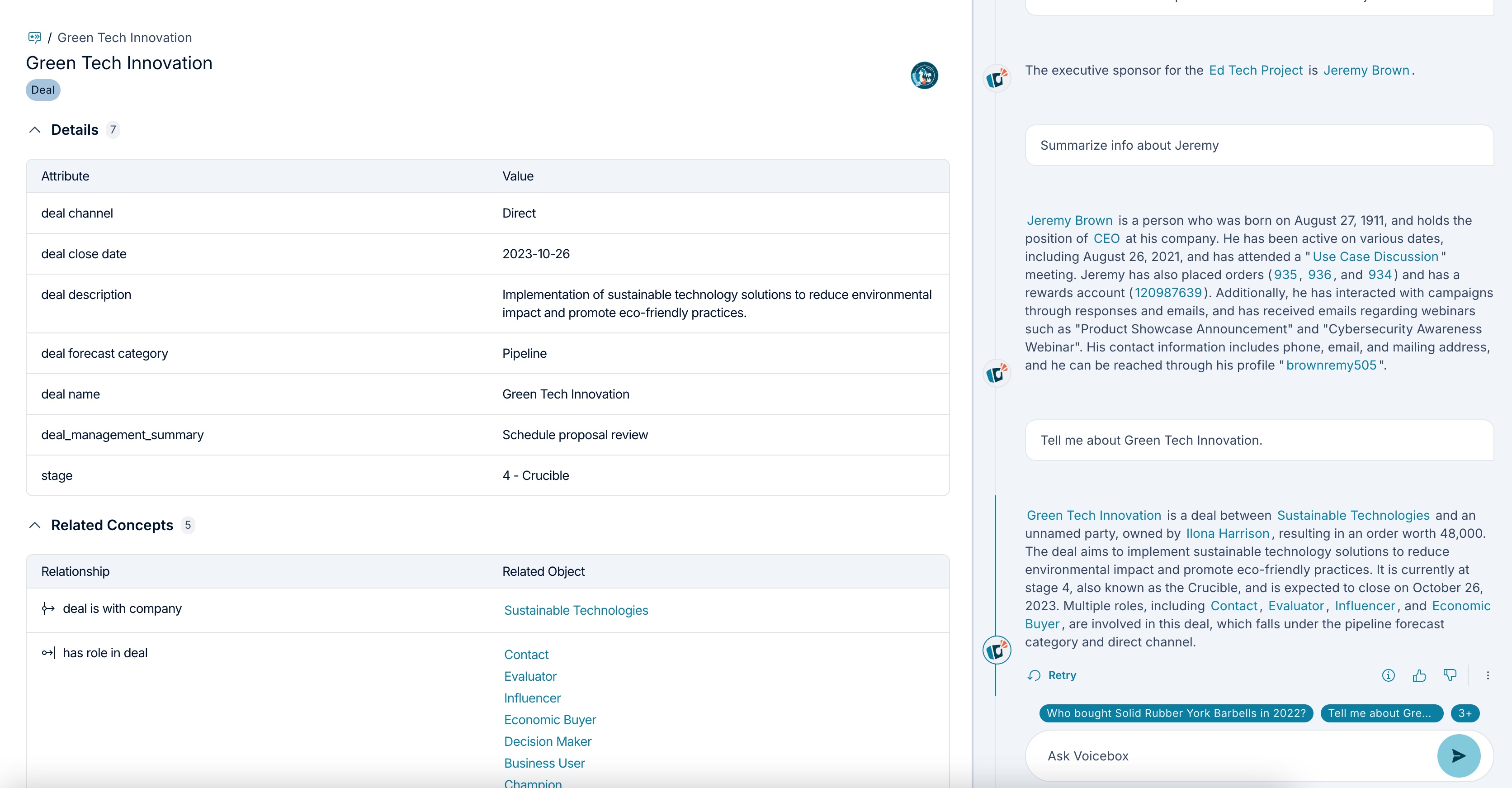
Task: Open order 935 link
Action: tap(1285, 275)
